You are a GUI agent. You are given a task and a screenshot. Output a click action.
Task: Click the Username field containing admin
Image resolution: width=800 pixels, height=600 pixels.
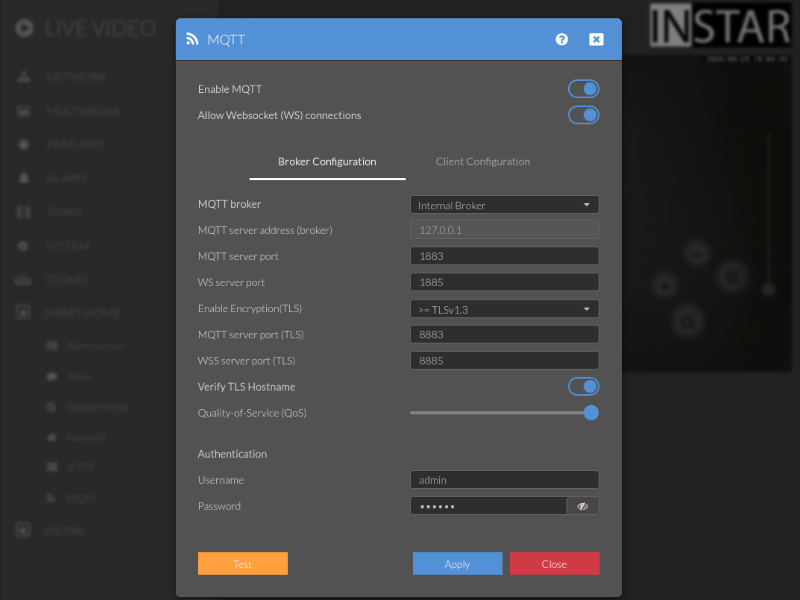pyautogui.click(x=505, y=480)
